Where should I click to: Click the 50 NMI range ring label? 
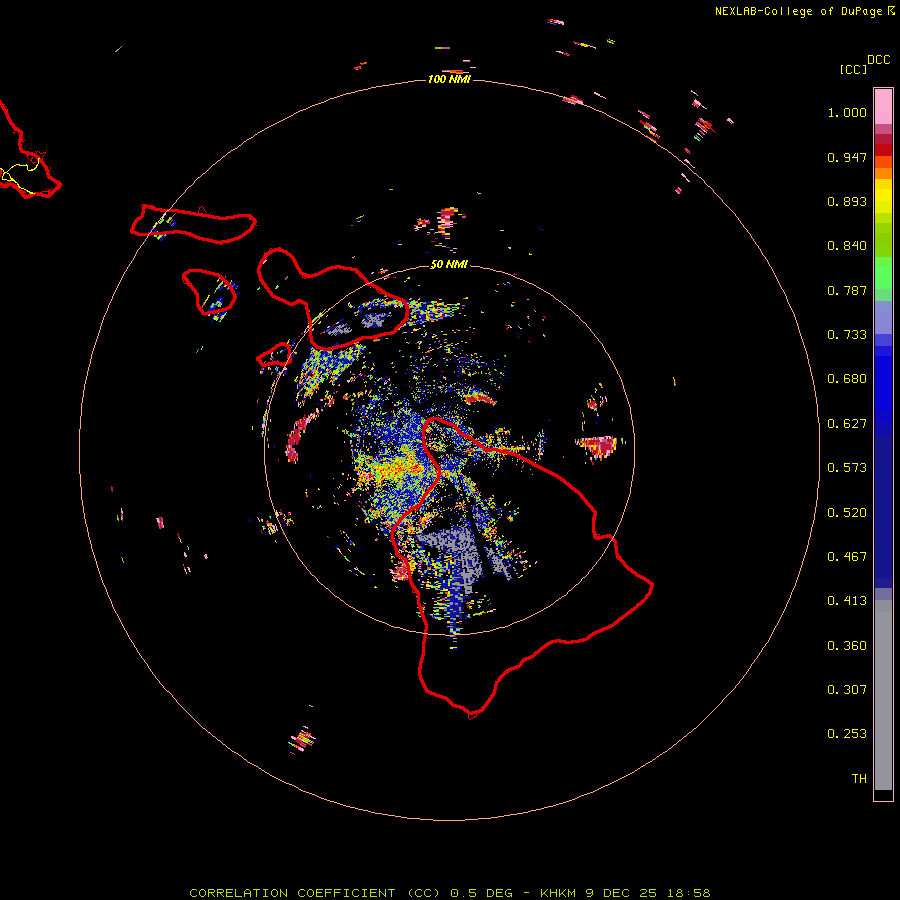coord(449,264)
